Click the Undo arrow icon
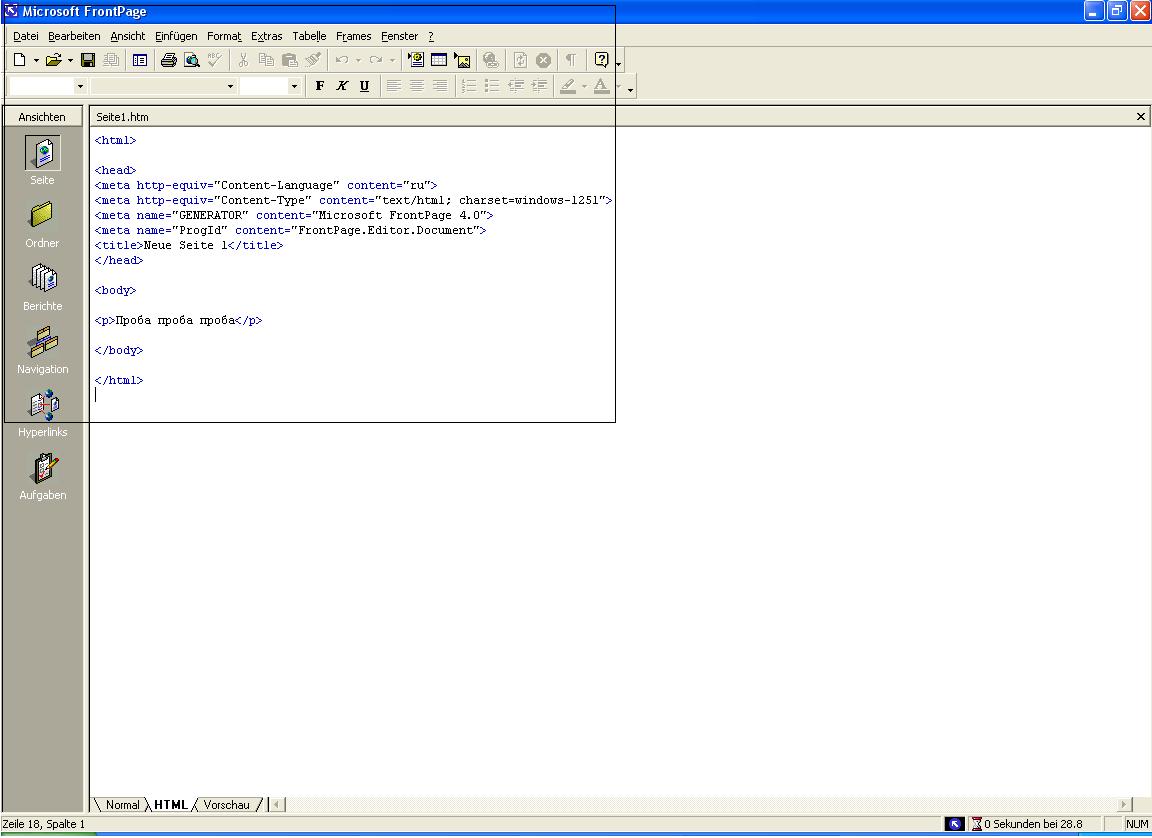The width and height of the screenshot is (1152, 838). [342, 60]
